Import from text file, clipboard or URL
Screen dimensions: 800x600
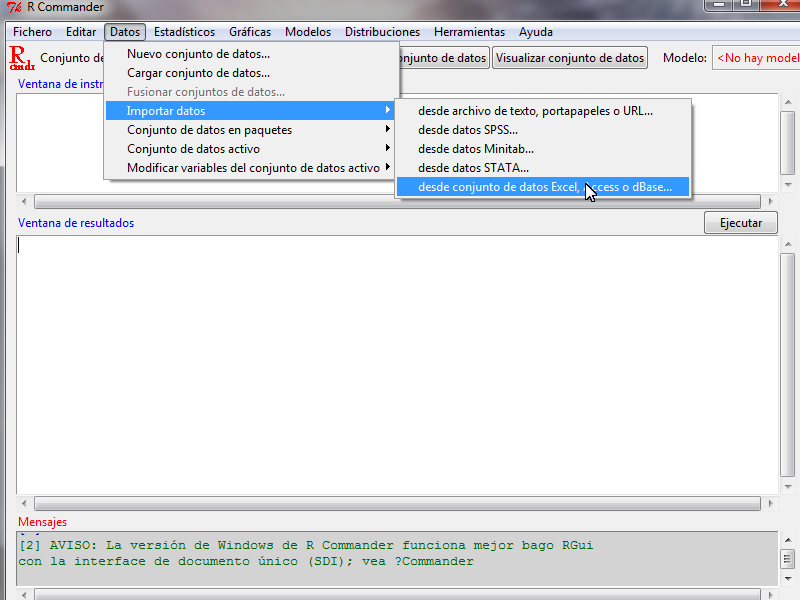click(535, 111)
